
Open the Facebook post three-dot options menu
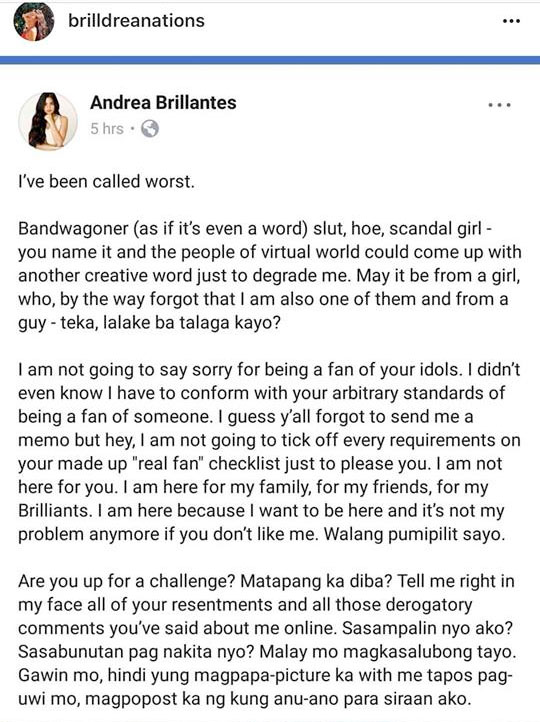click(x=499, y=105)
